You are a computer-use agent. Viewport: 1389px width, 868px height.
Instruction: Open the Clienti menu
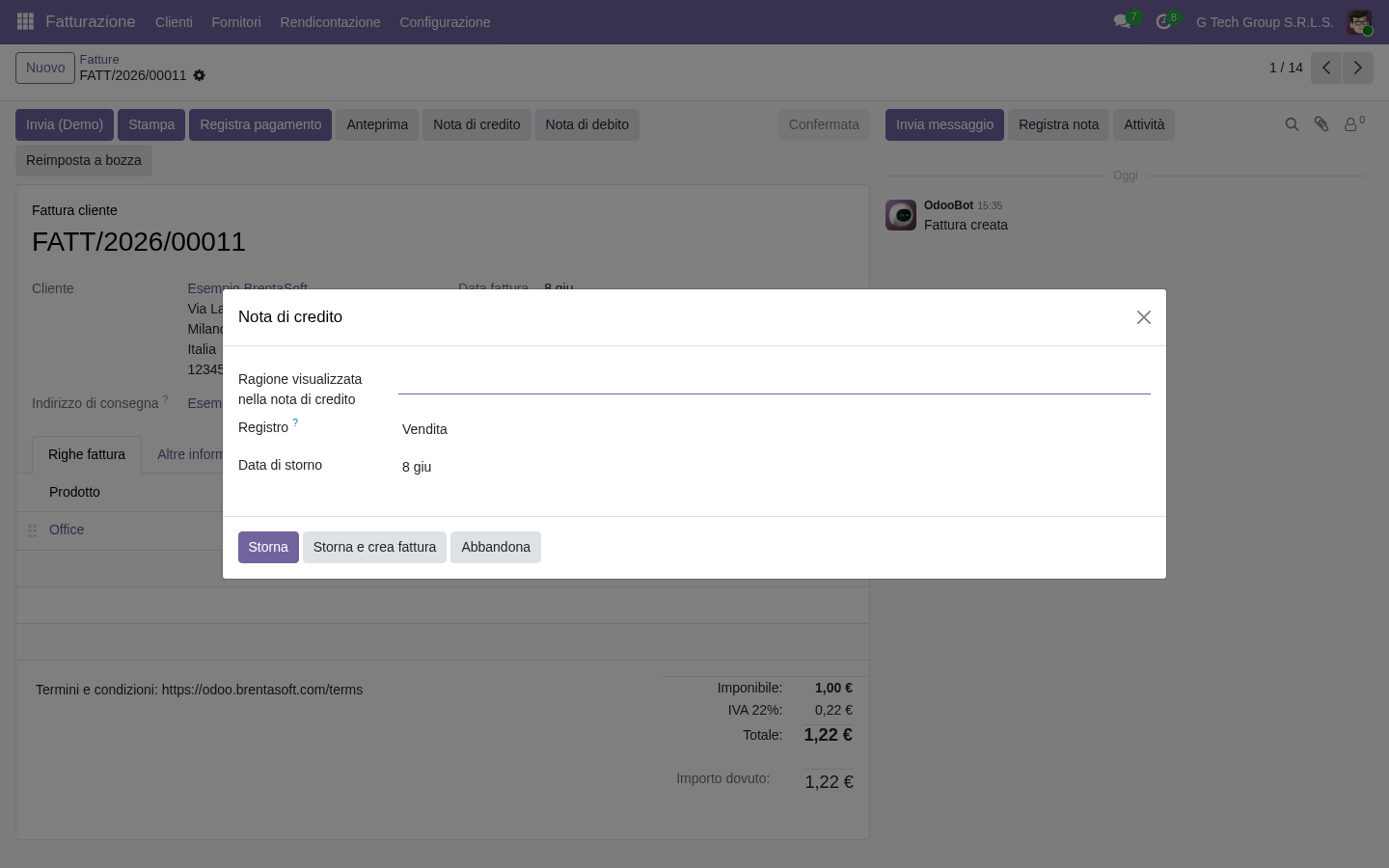click(x=174, y=21)
